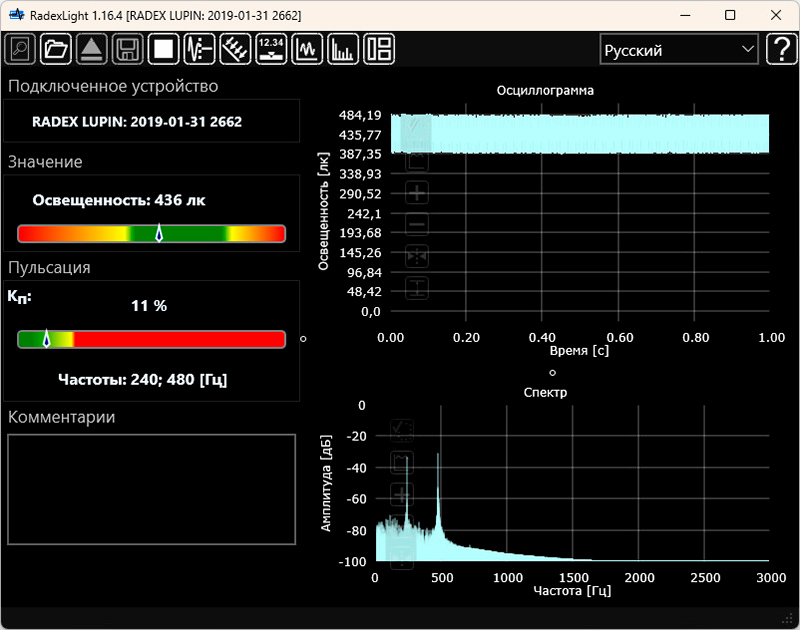Open the 12.34 numeric readout view

271,48
